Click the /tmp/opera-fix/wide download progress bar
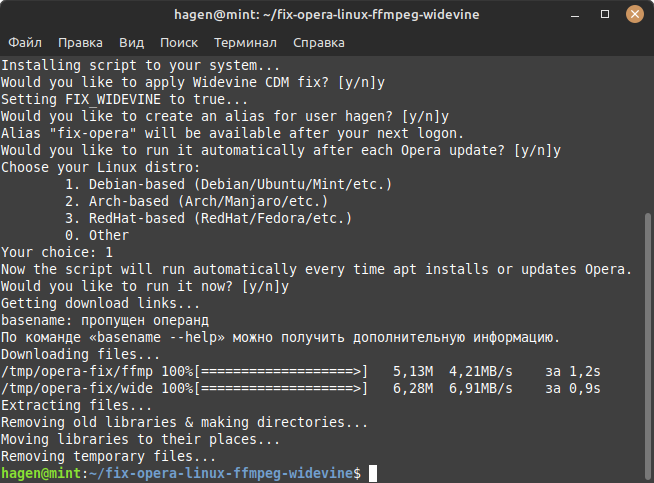Screen dimensions: 654x483 281,389
